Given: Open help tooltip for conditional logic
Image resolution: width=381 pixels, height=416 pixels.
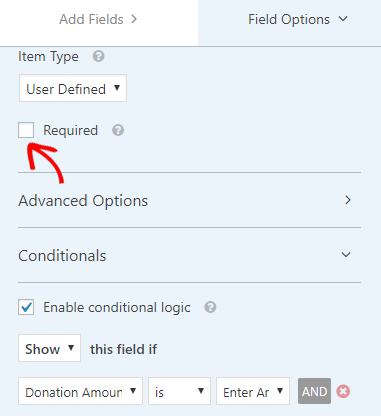Looking at the screenshot, I should coord(210,307).
